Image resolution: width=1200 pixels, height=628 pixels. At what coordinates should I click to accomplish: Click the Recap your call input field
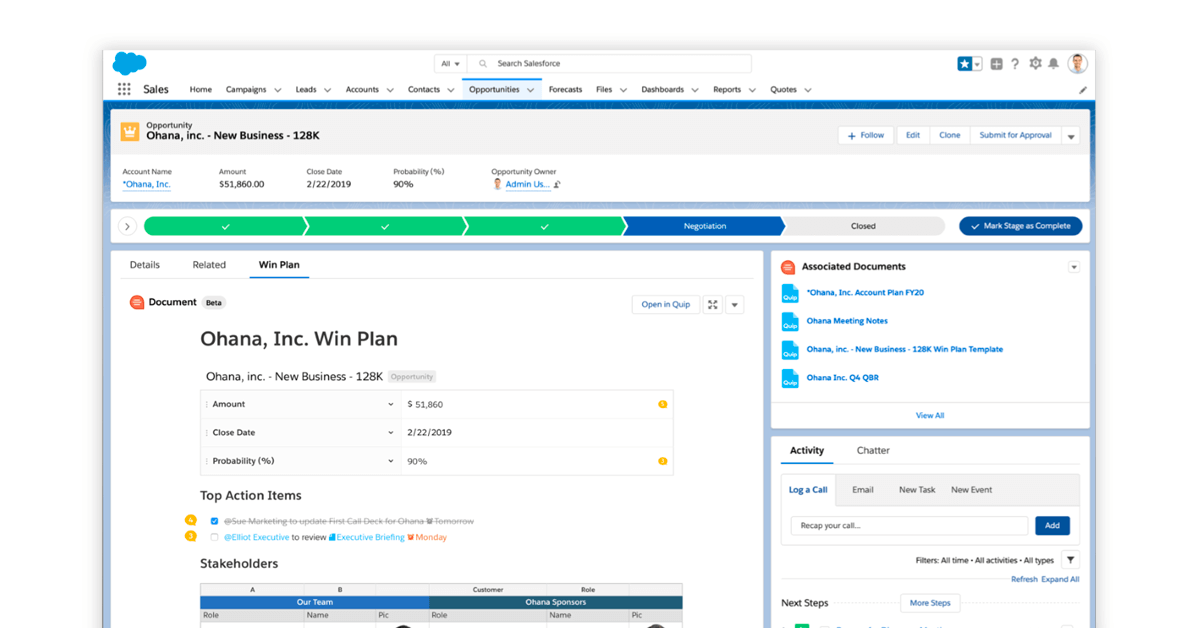(909, 525)
